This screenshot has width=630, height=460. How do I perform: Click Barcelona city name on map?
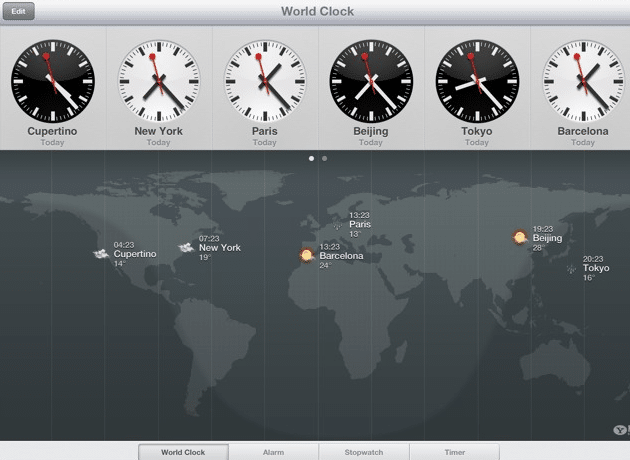tap(342, 256)
